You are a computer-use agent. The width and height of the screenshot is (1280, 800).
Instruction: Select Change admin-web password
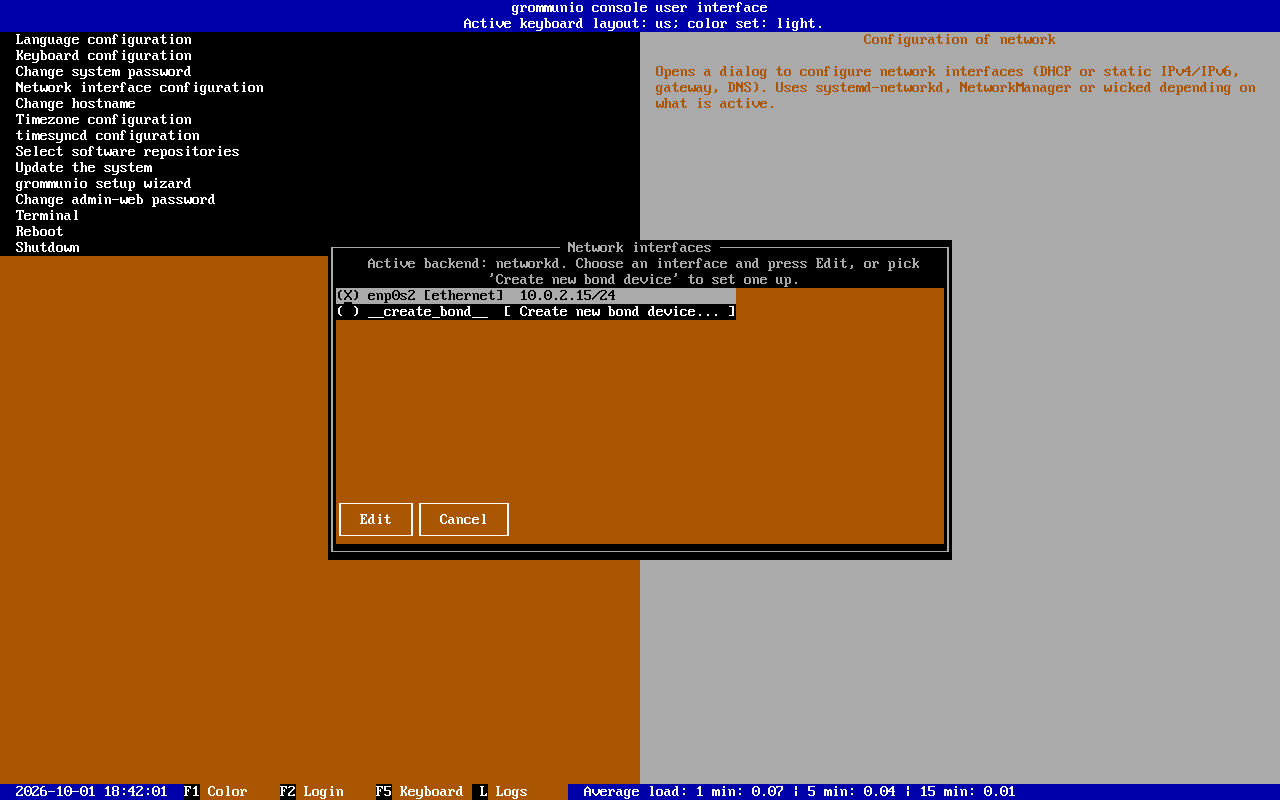pos(116,200)
